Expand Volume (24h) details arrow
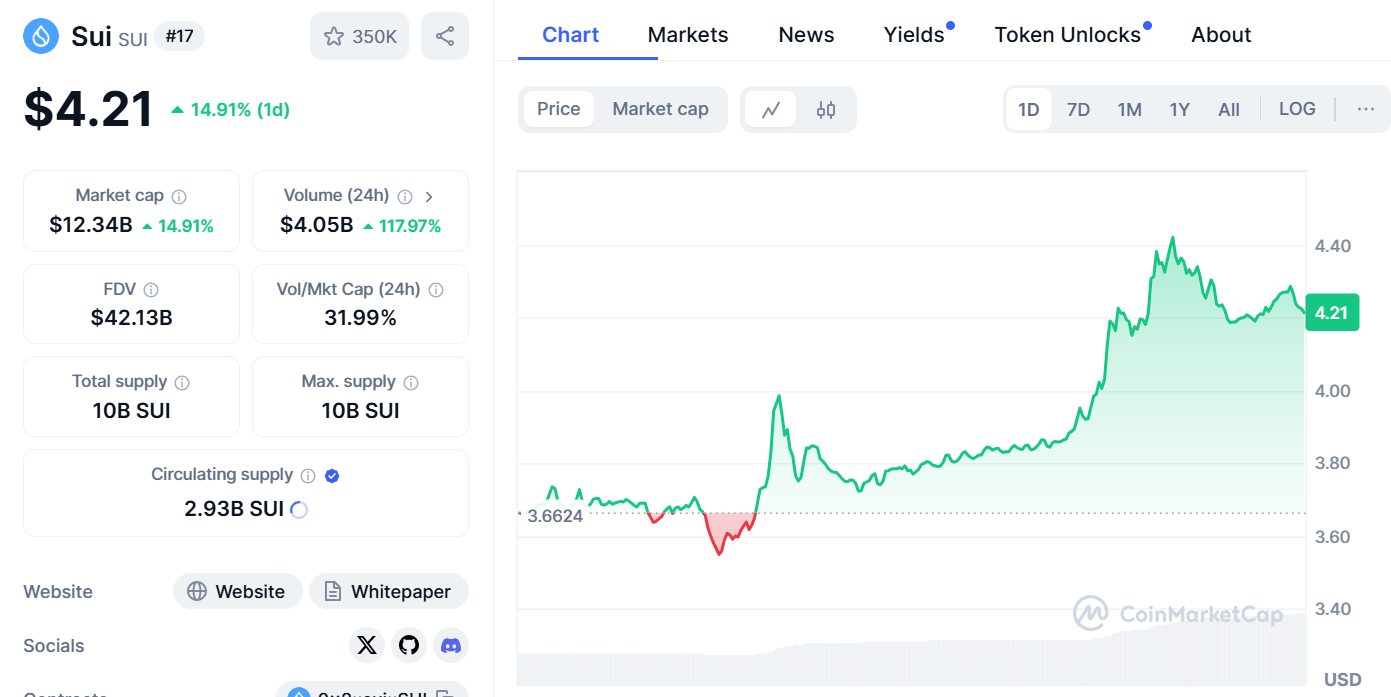 click(x=429, y=197)
